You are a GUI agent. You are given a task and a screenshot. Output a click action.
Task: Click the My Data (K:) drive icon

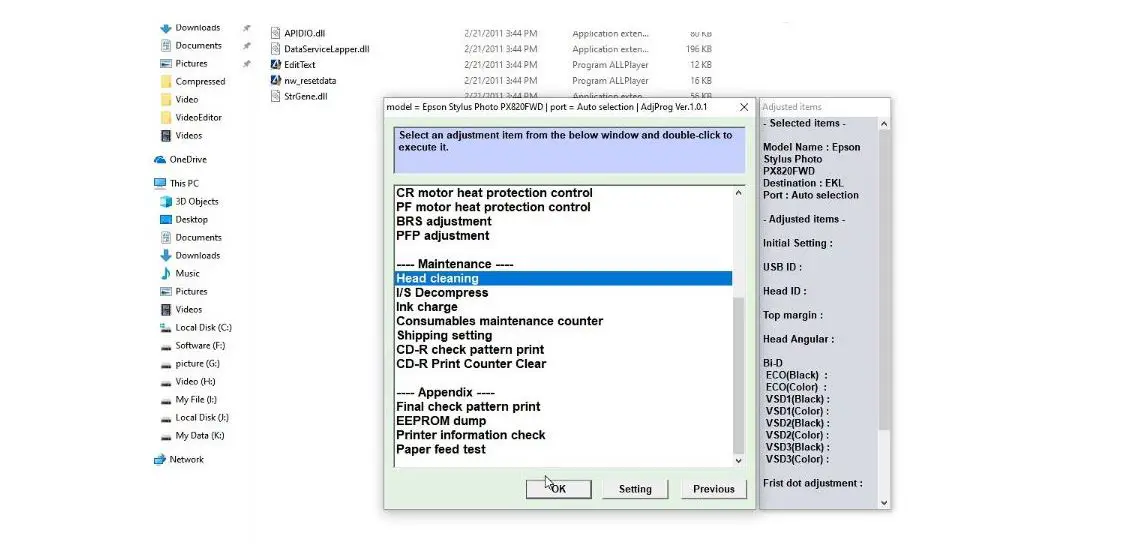tap(166, 436)
